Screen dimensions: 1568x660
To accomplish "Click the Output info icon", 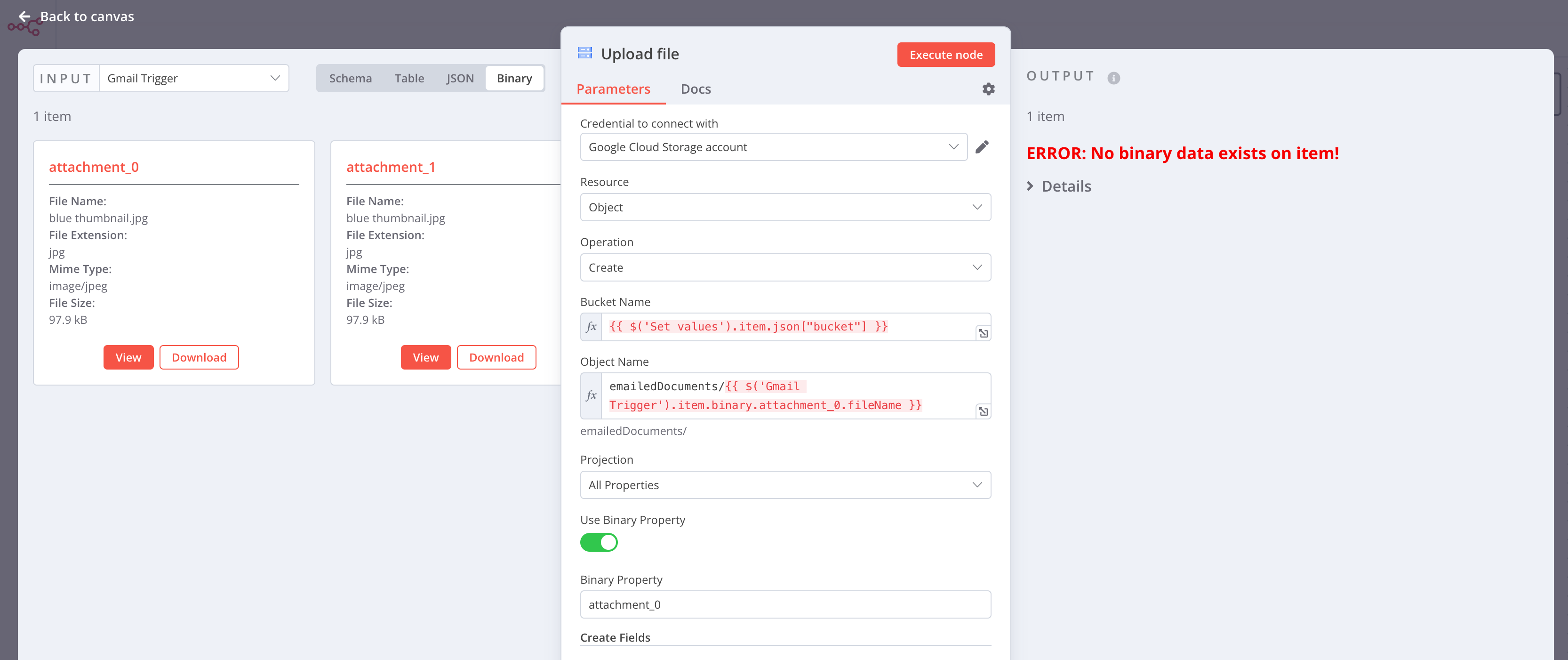I will (x=1113, y=78).
